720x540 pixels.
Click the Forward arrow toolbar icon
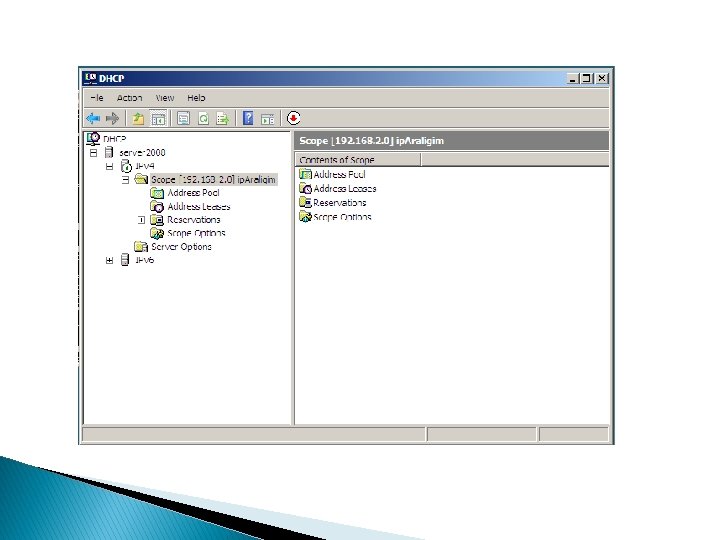coord(112,118)
